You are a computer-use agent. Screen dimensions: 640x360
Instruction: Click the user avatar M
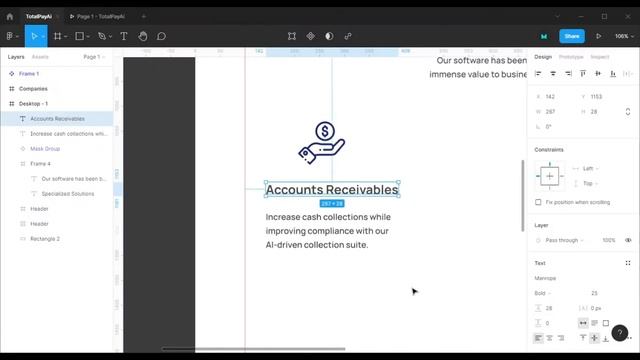coord(544,36)
